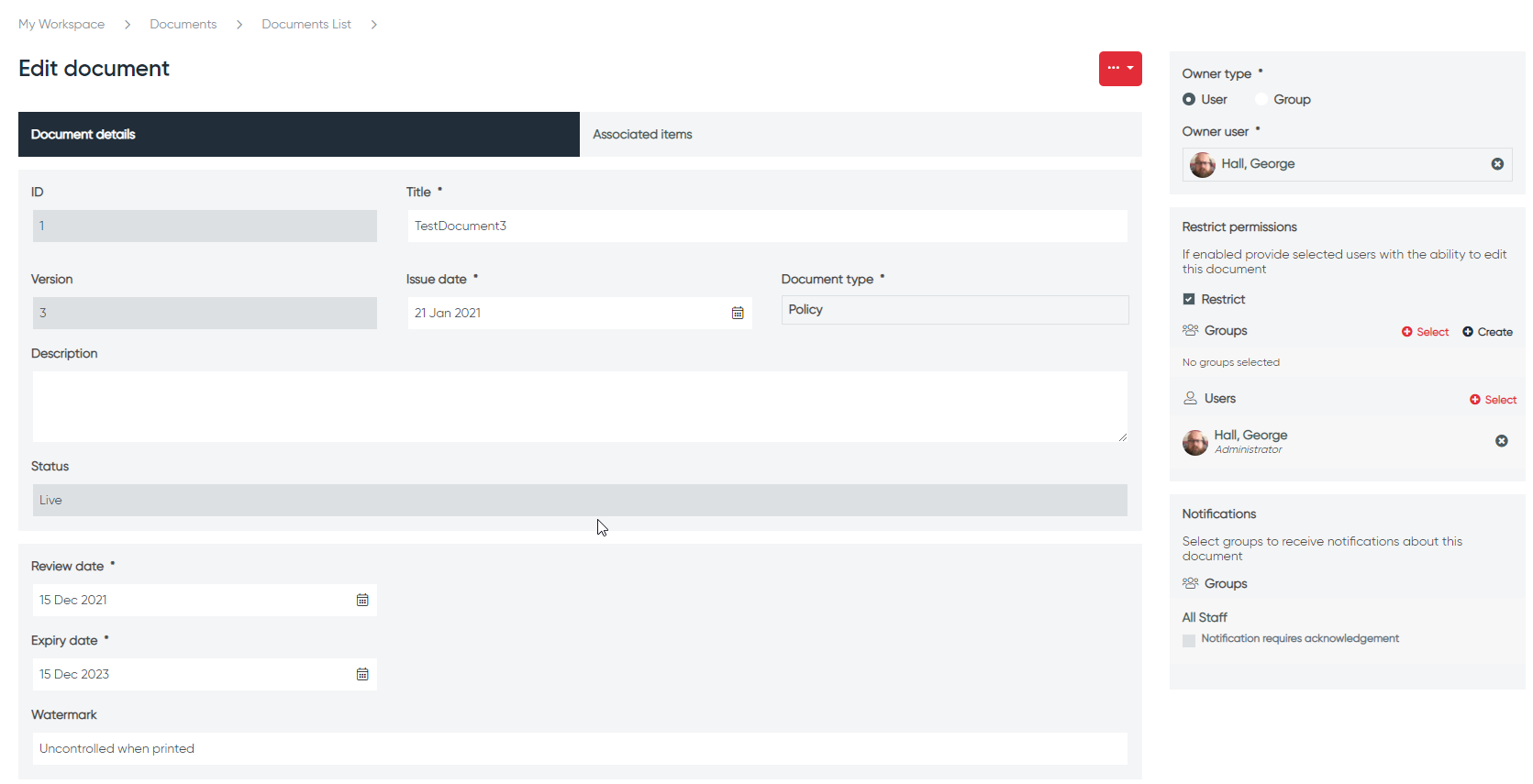
Task: Select the Group owner type
Action: [x=1261, y=99]
